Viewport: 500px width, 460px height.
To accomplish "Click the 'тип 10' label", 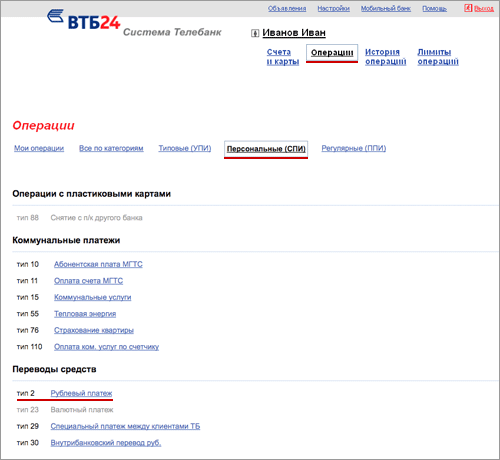I will [28, 264].
